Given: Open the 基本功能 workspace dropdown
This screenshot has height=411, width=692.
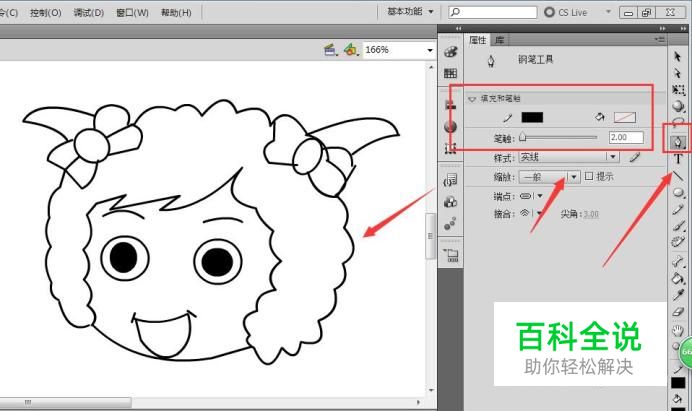Looking at the screenshot, I should point(410,12).
